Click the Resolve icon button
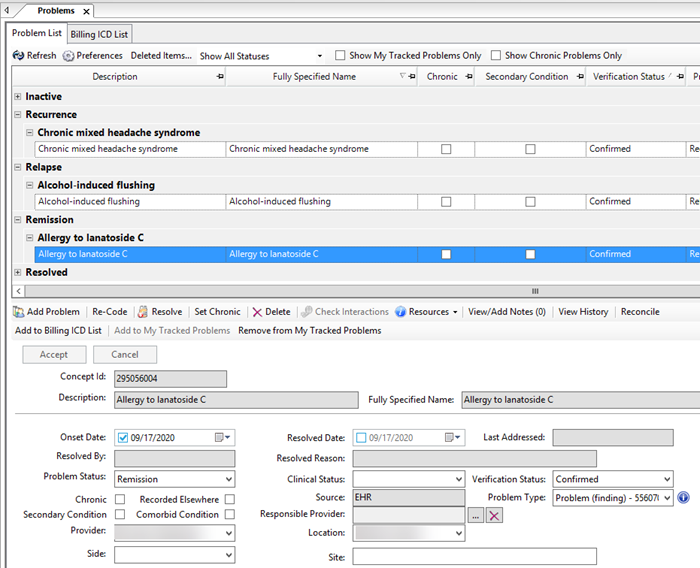The width and height of the screenshot is (700, 568). pos(143,312)
